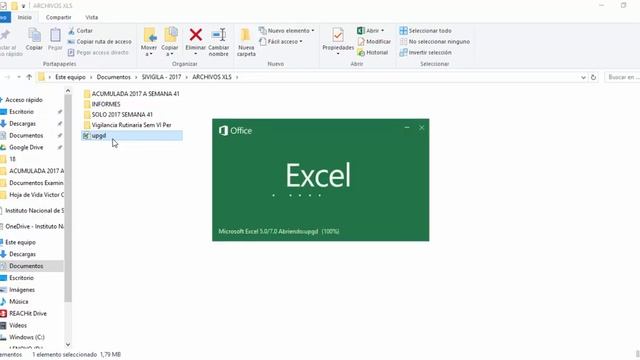Switch to the Vista ribbon tab
640x360 pixels.
(91, 17)
